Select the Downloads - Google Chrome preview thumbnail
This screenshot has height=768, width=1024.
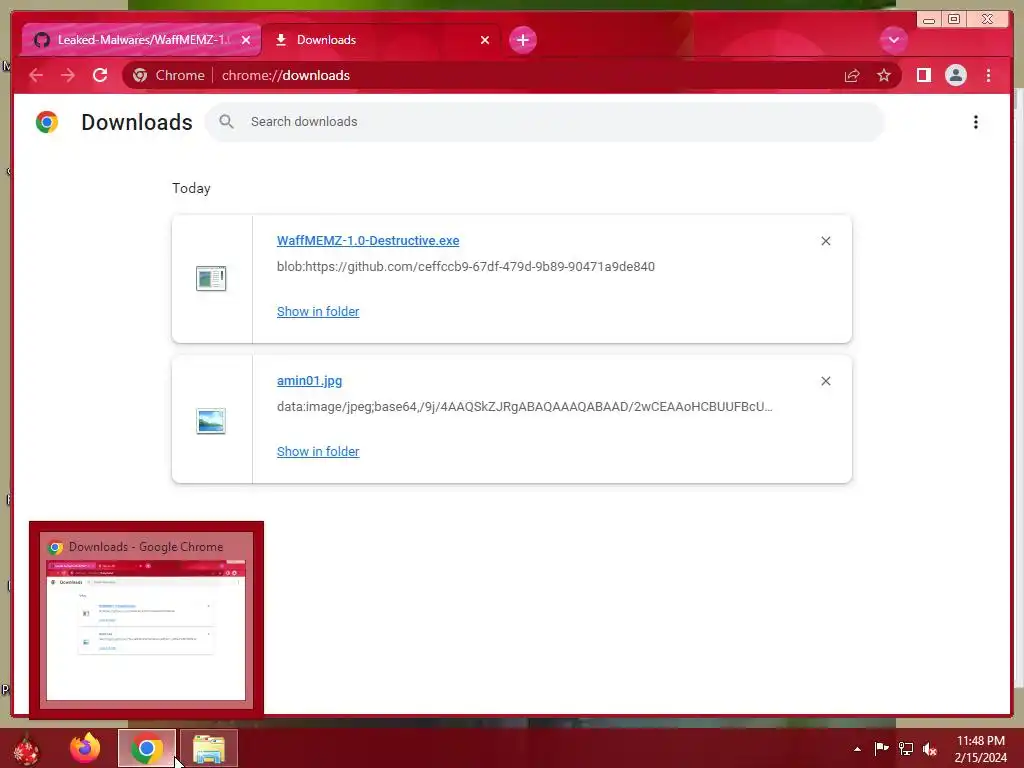[146, 618]
